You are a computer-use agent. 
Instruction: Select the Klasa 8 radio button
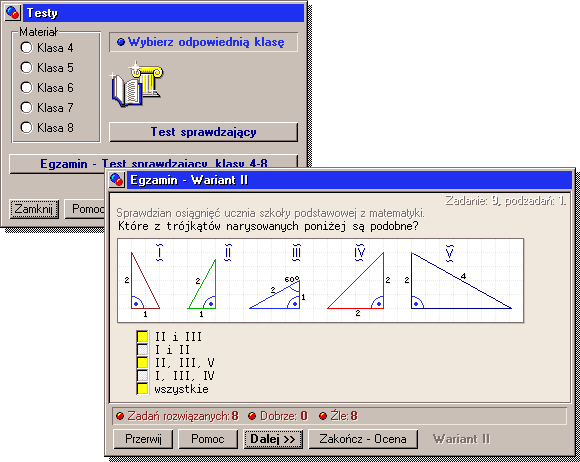tap(26, 127)
